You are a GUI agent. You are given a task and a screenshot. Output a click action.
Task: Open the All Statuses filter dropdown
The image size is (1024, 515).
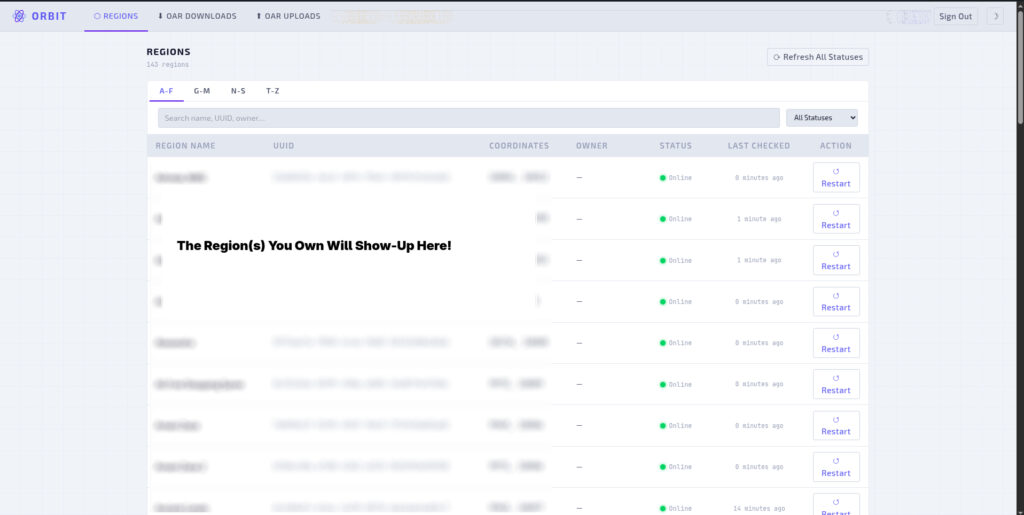point(821,118)
